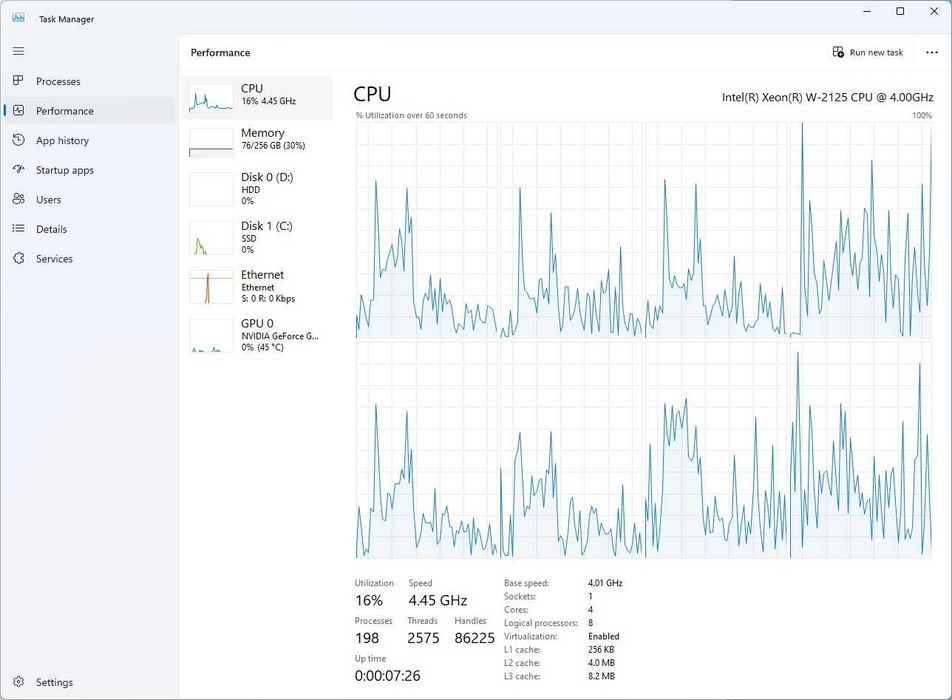Click the base speed 4.01 GHz value
The image size is (952, 700).
605,583
